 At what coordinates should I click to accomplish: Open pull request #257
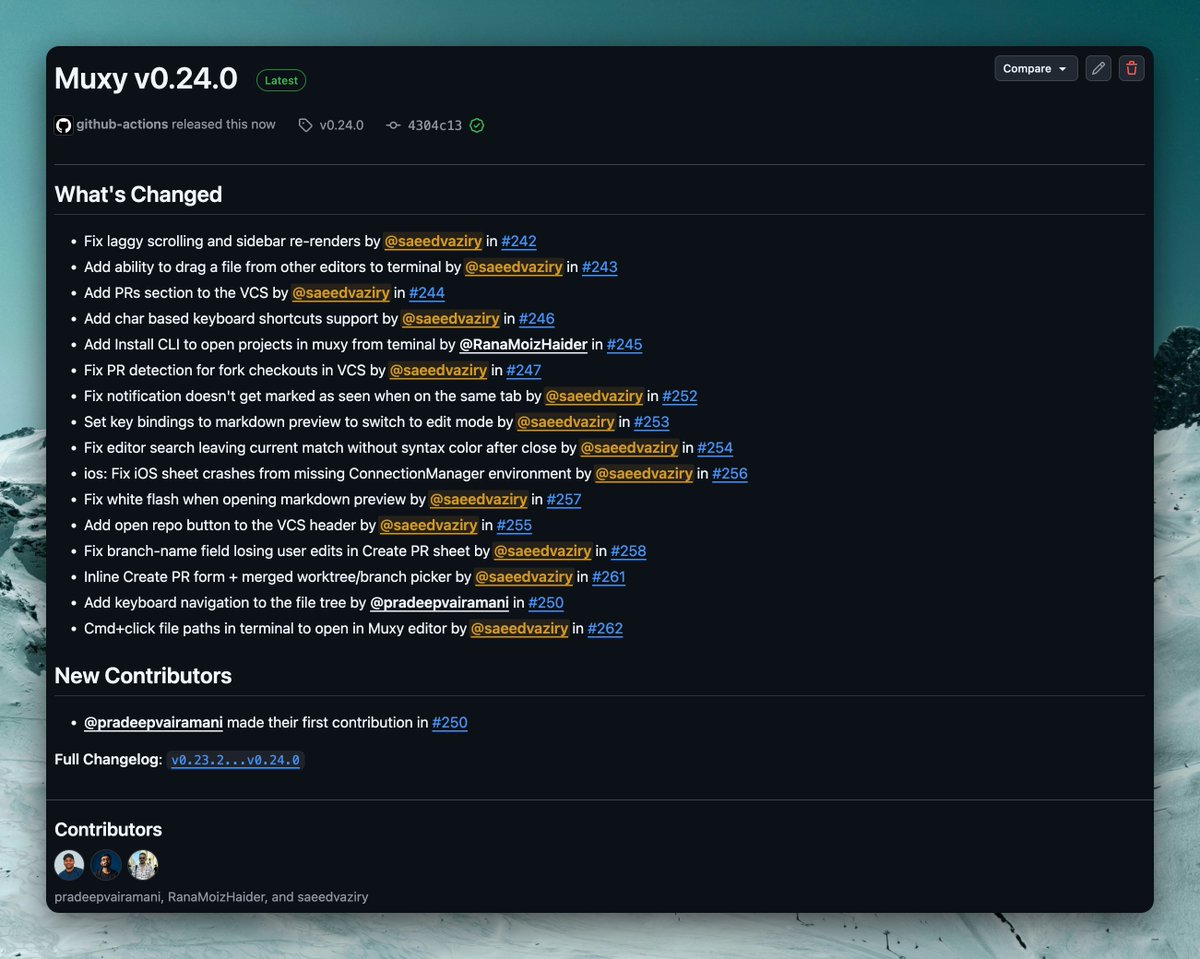pyautogui.click(x=563, y=500)
